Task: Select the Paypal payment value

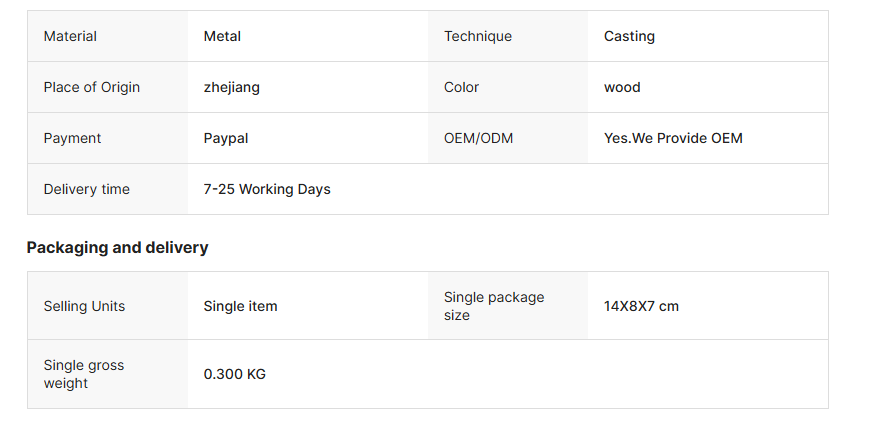Action: 226,138
